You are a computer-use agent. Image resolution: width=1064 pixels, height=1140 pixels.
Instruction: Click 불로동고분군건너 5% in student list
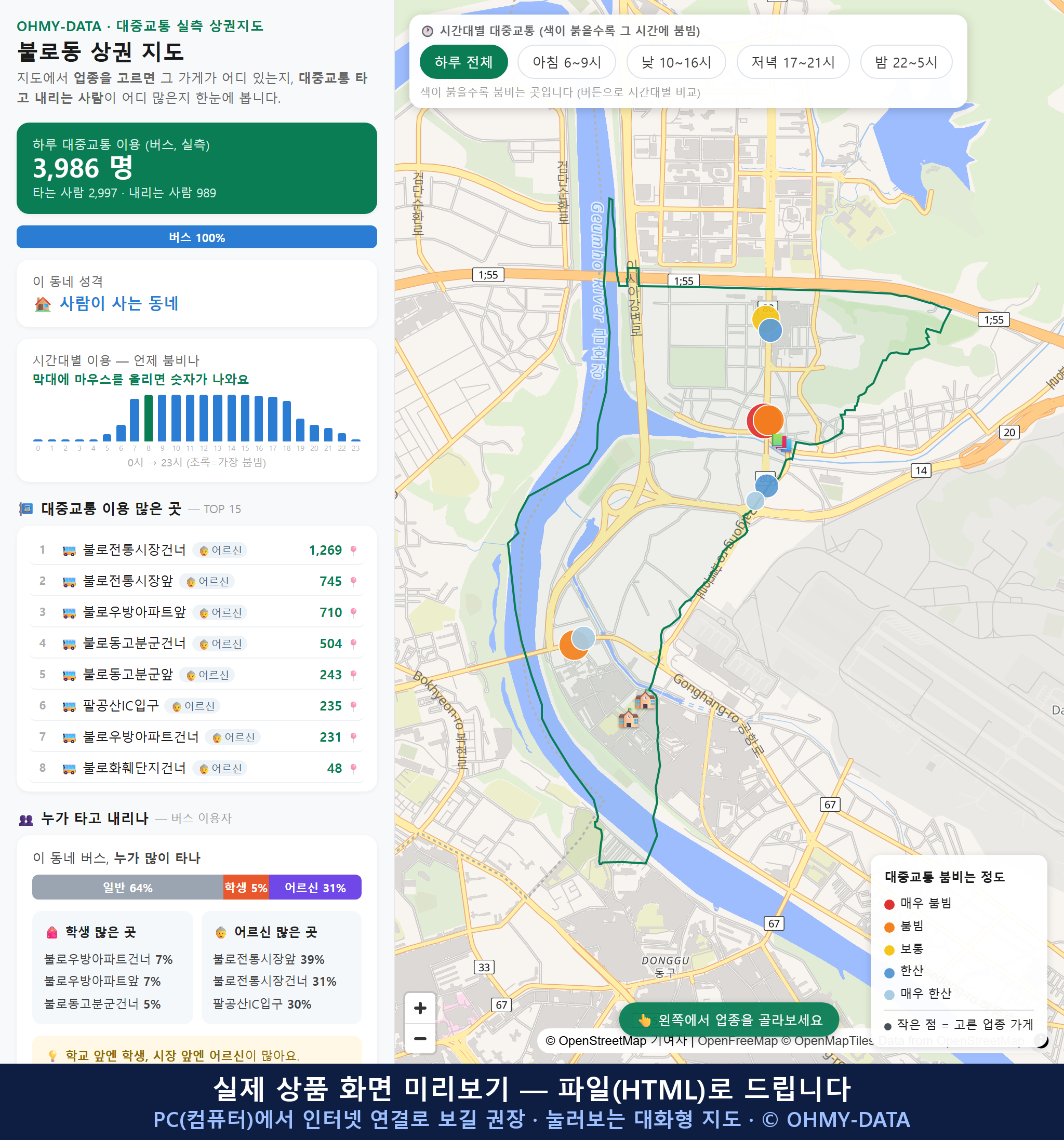(102, 1004)
